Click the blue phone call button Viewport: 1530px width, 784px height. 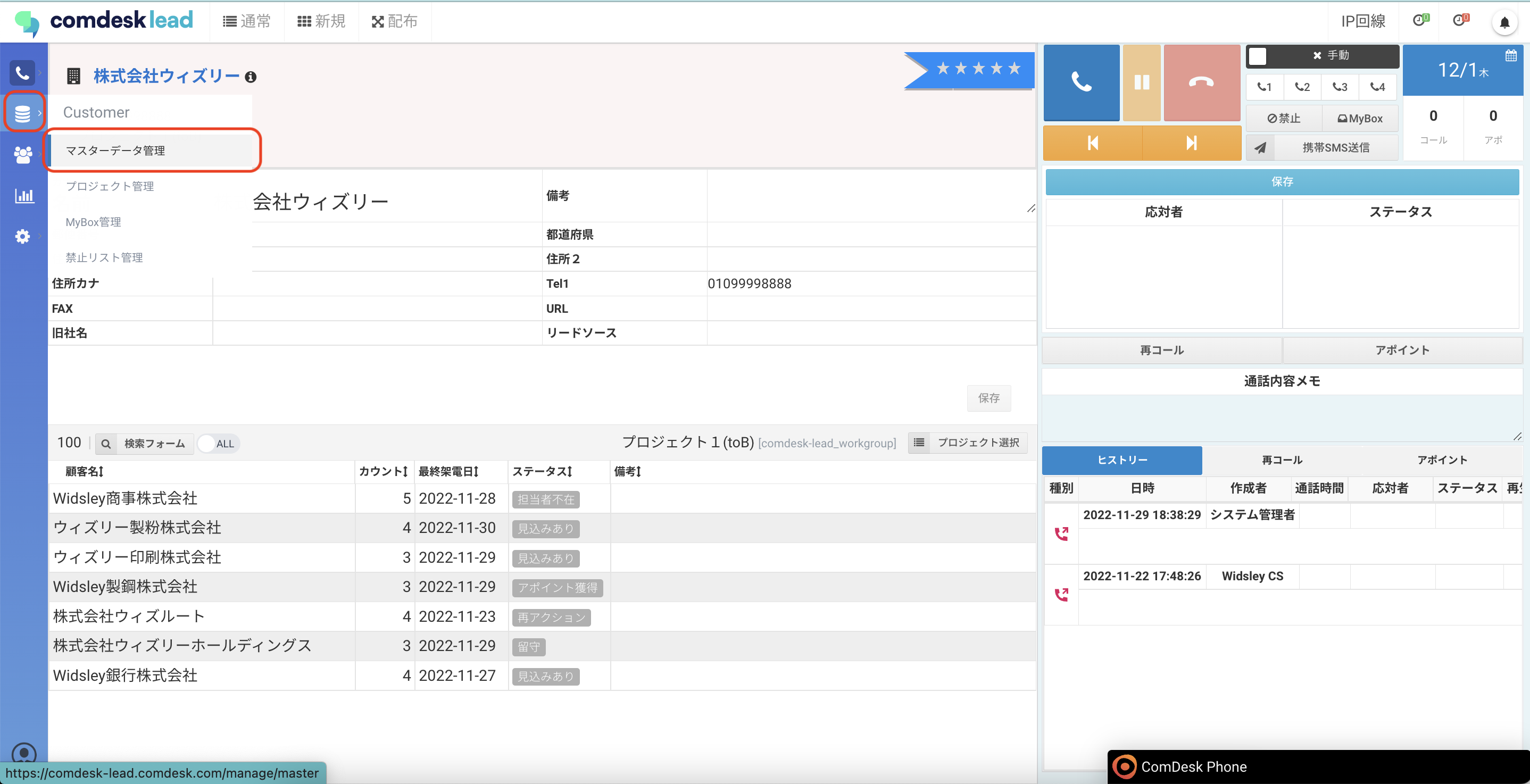1081,82
